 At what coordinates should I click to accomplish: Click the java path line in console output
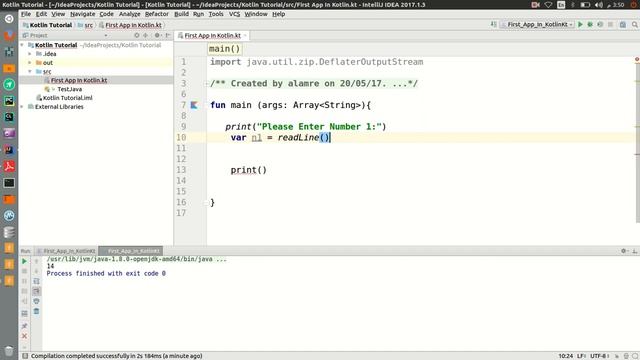point(136,259)
